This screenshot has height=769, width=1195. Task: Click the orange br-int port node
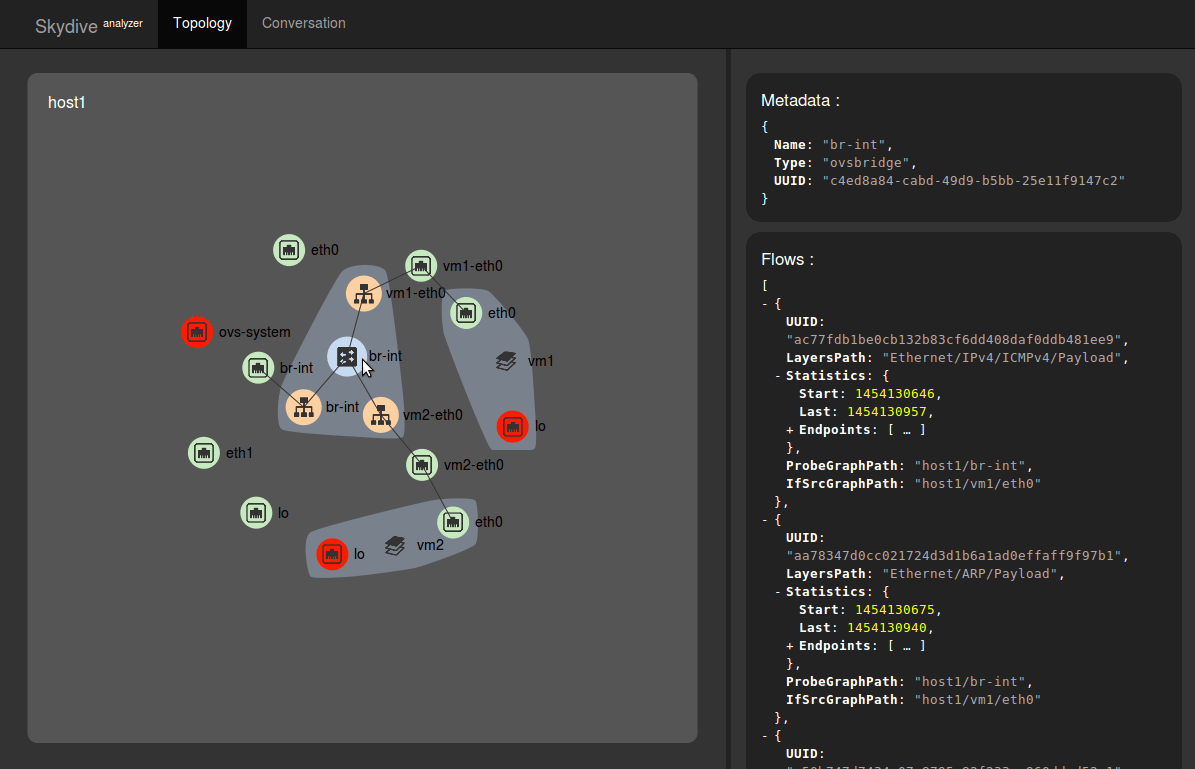[x=303, y=407]
